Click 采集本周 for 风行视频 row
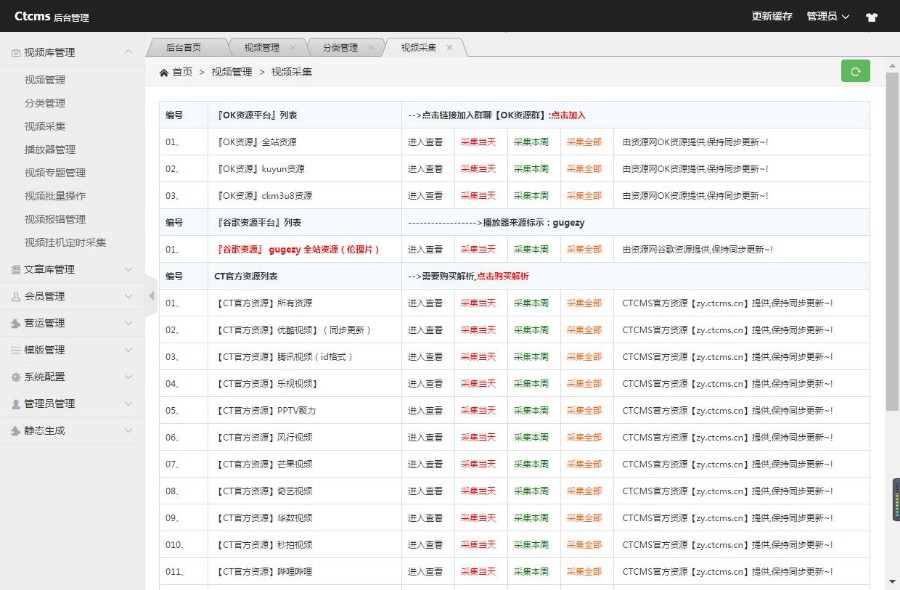Viewport: 900px width, 590px height. 531,437
